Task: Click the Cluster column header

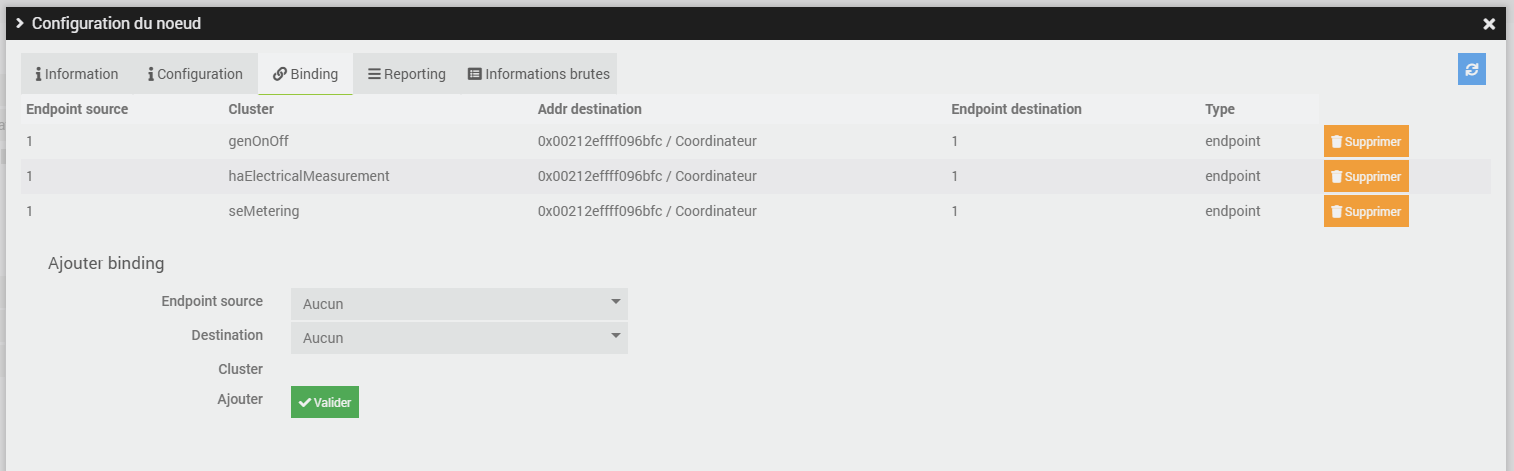Action: [251, 109]
